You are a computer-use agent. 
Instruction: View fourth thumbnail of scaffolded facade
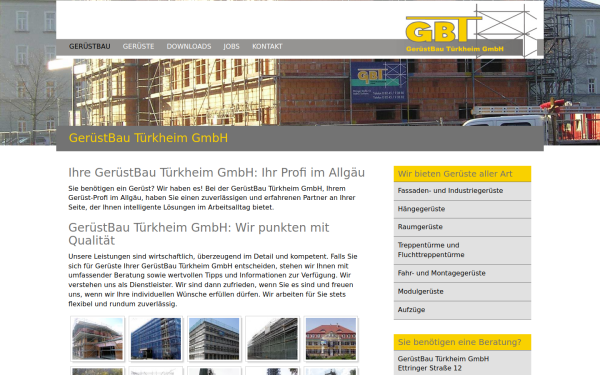click(x=272, y=339)
